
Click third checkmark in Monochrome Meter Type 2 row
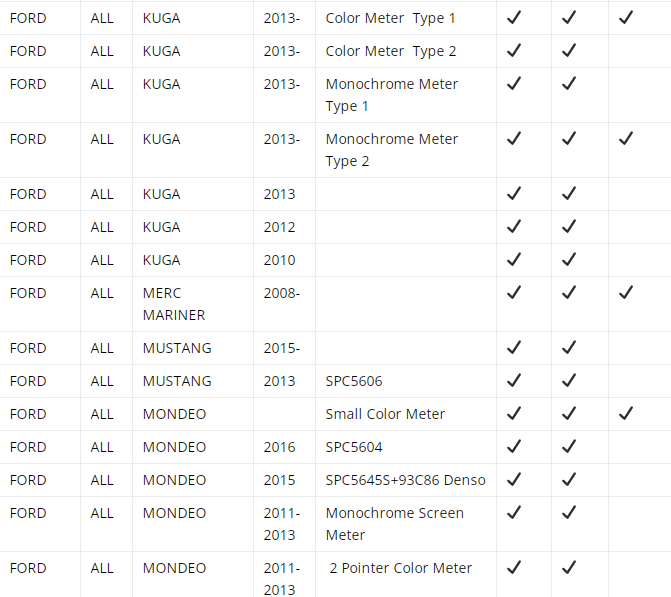coord(625,139)
